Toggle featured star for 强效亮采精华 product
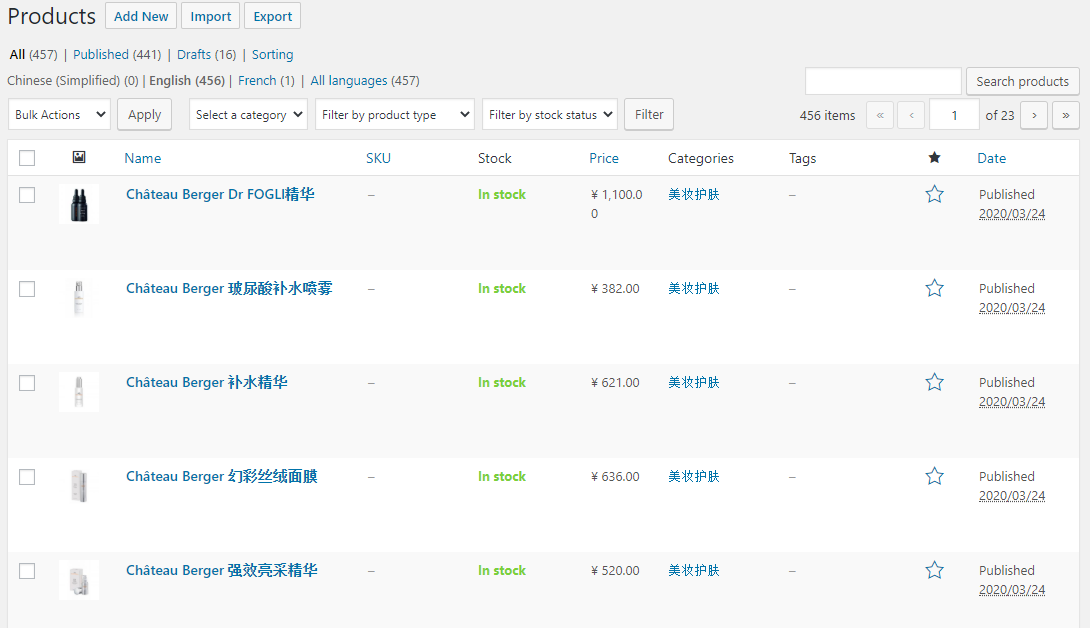 click(934, 570)
